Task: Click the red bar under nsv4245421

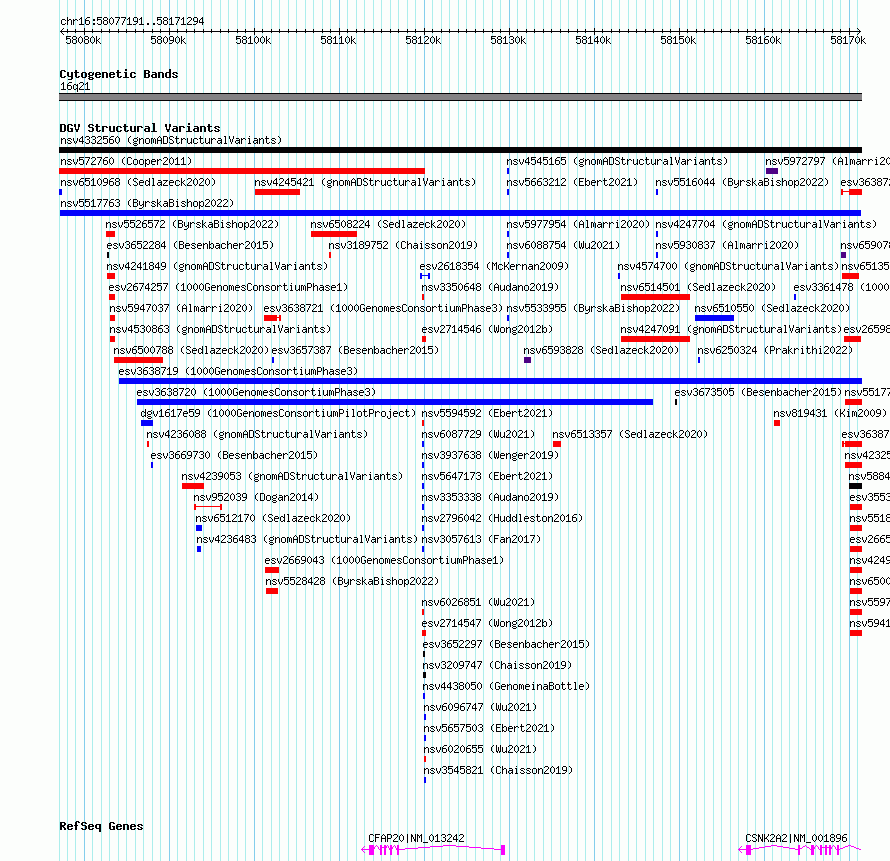Action: (277, 192)
